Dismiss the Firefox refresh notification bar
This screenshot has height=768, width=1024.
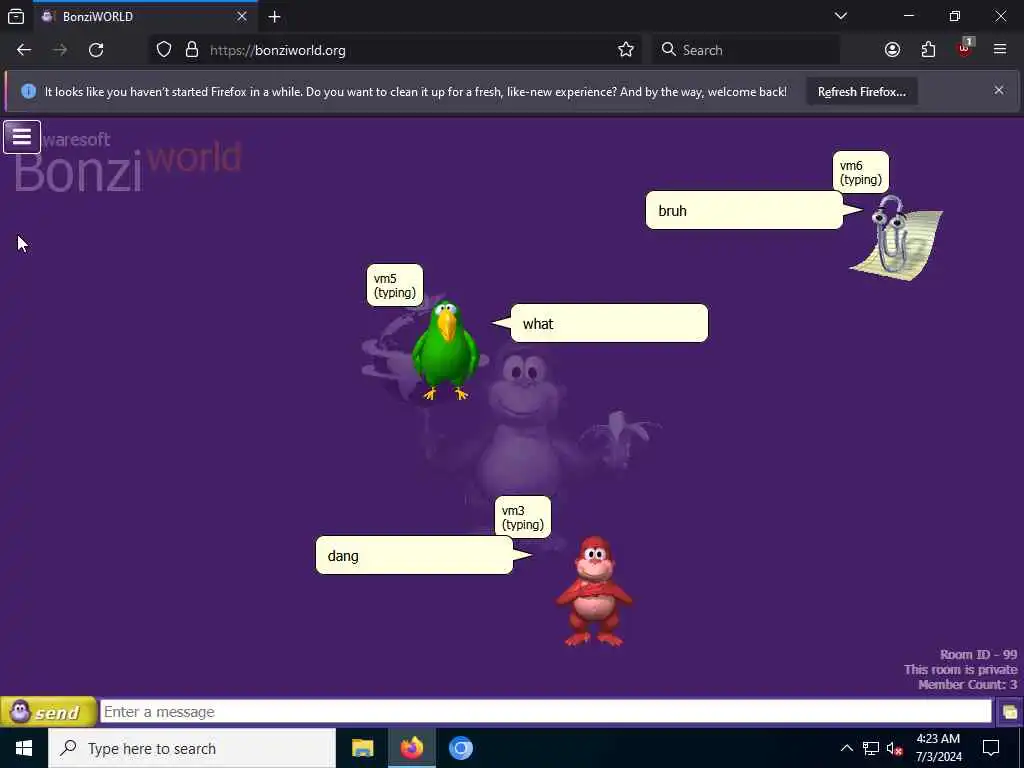coord(999,90)
